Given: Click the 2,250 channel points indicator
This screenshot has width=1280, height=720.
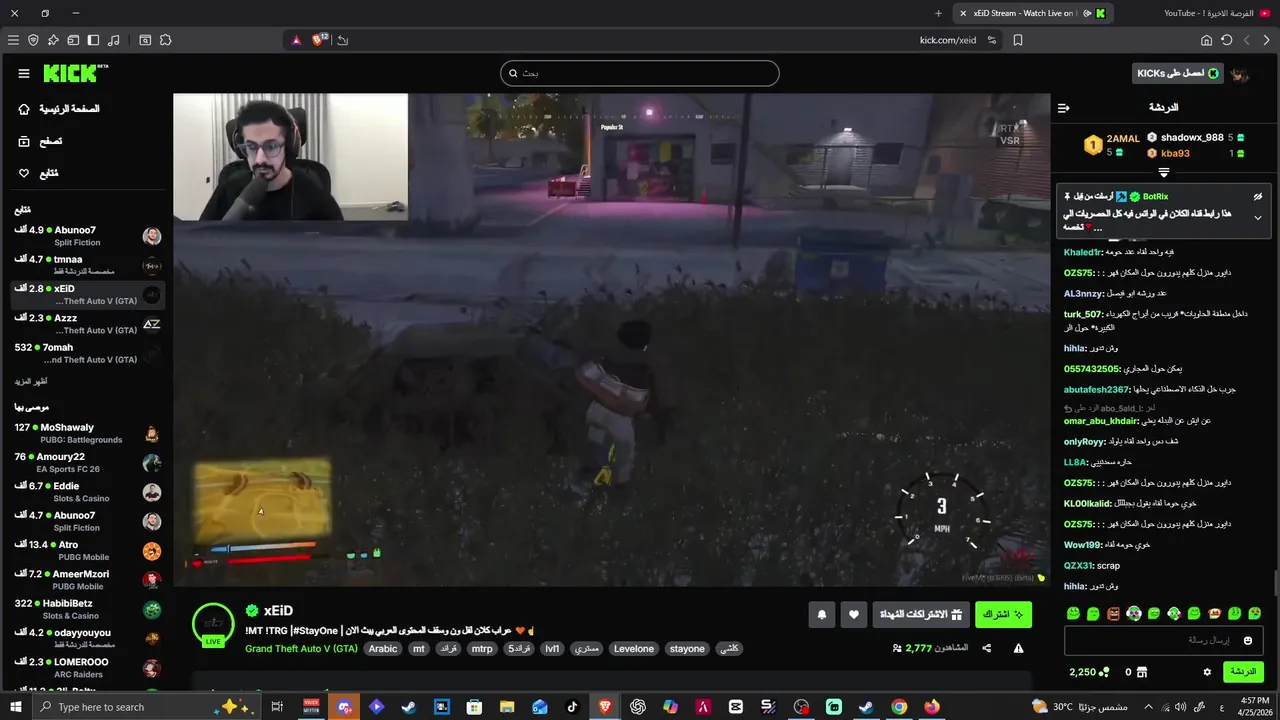Looking at the screenshot, I should tap(1089, 672).
